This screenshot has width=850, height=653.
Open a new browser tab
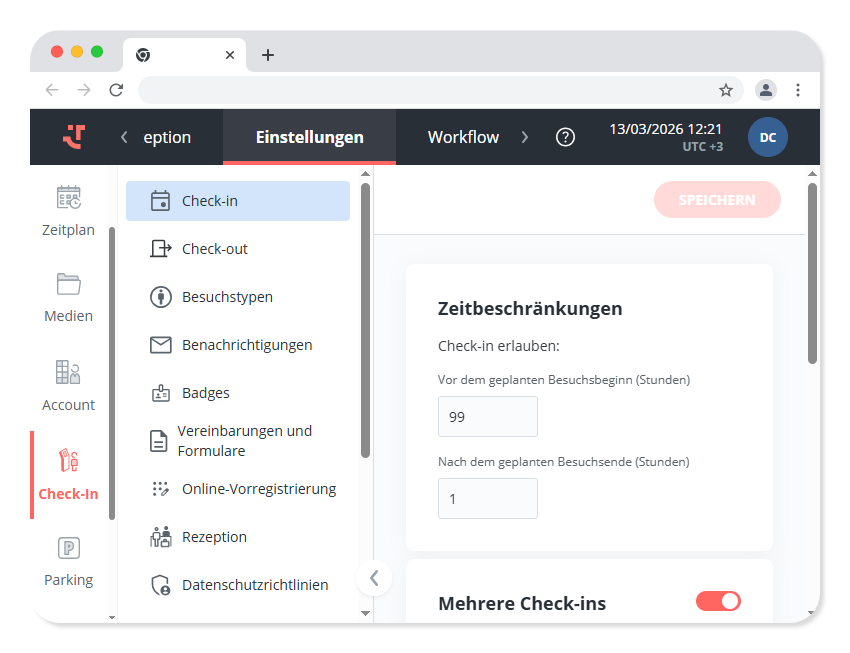(x=268, y=55)
